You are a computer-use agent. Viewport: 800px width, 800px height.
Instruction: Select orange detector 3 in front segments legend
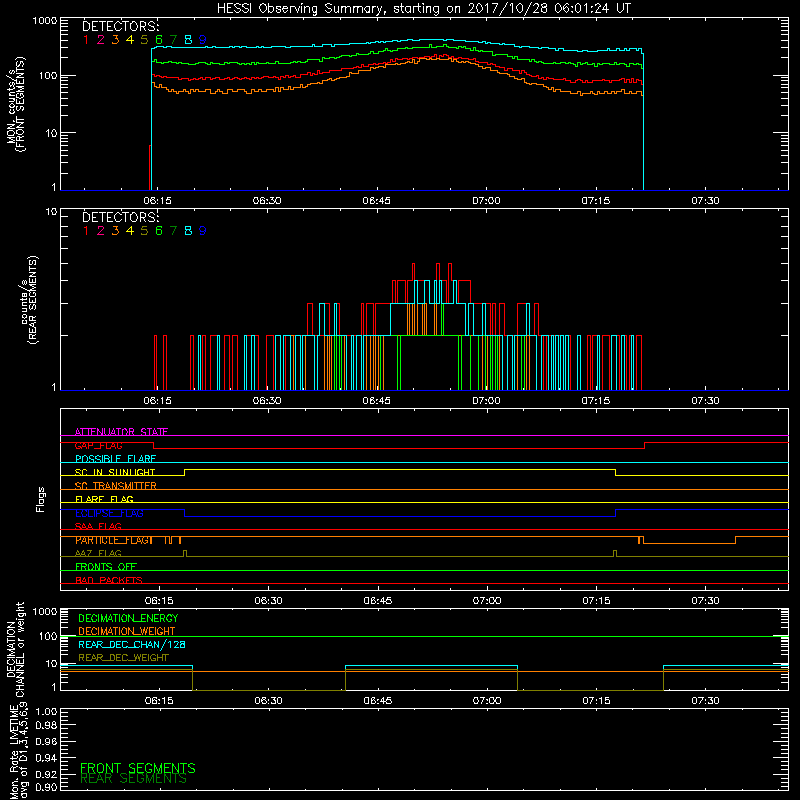coord(115,40)
